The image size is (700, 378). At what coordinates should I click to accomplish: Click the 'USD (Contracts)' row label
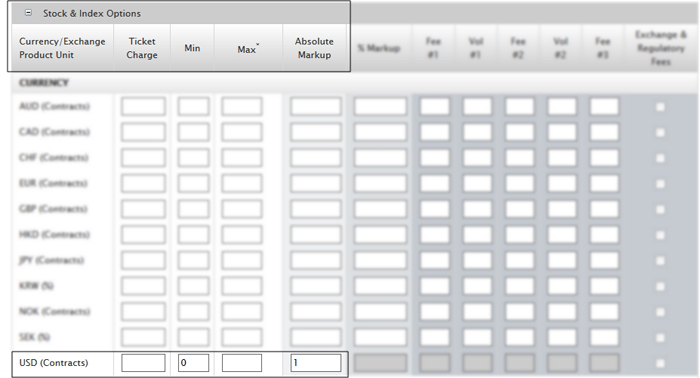(54, 363)
